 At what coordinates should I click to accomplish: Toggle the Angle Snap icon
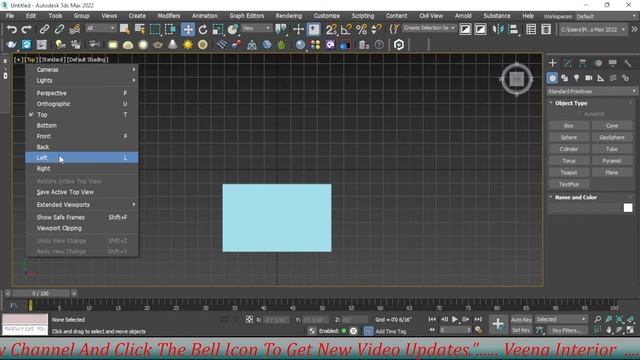[x=346, y=29]
